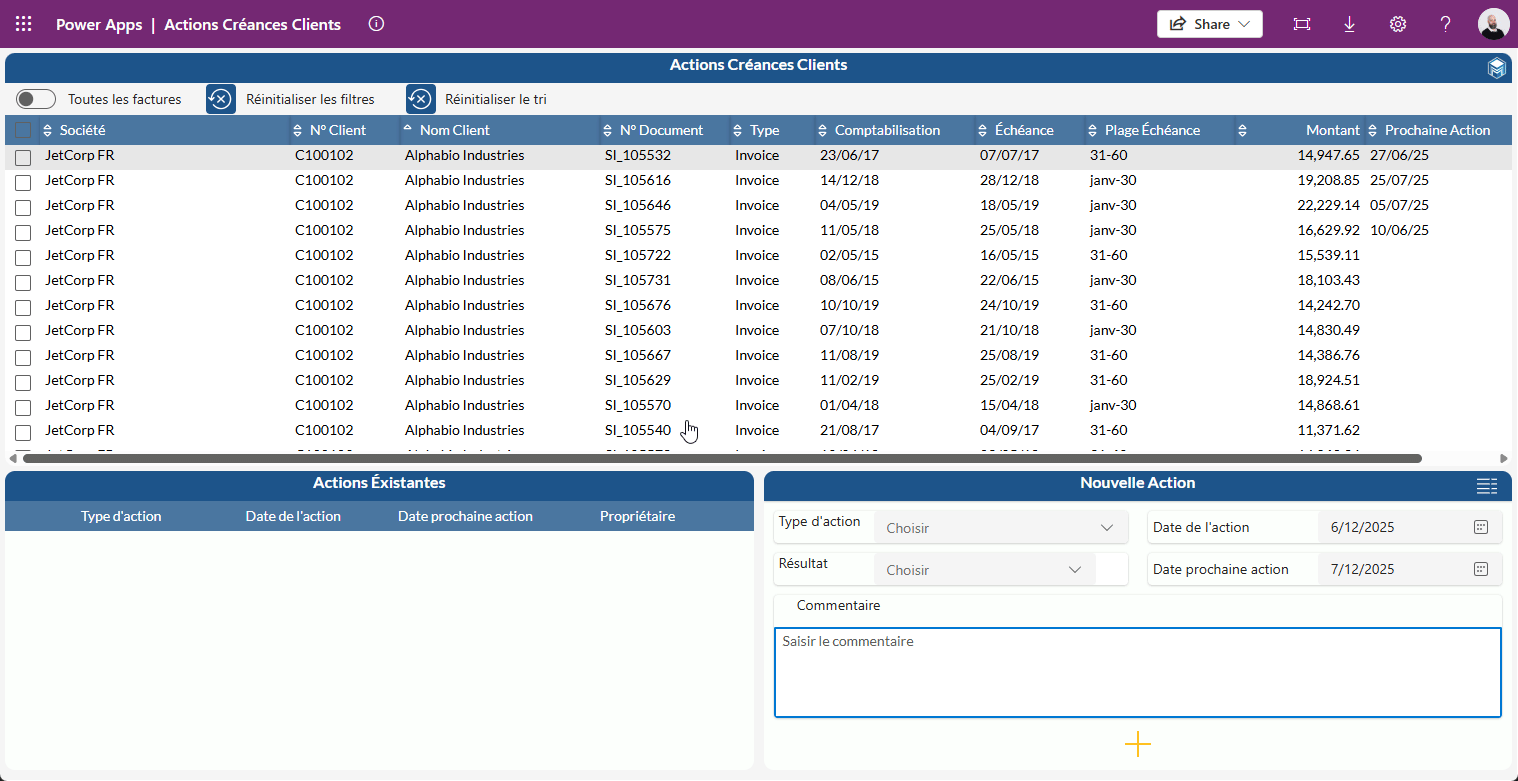Click the Réinitialiser les filtres label
The height and width of the screenshot is (781, 1518).
310,99
